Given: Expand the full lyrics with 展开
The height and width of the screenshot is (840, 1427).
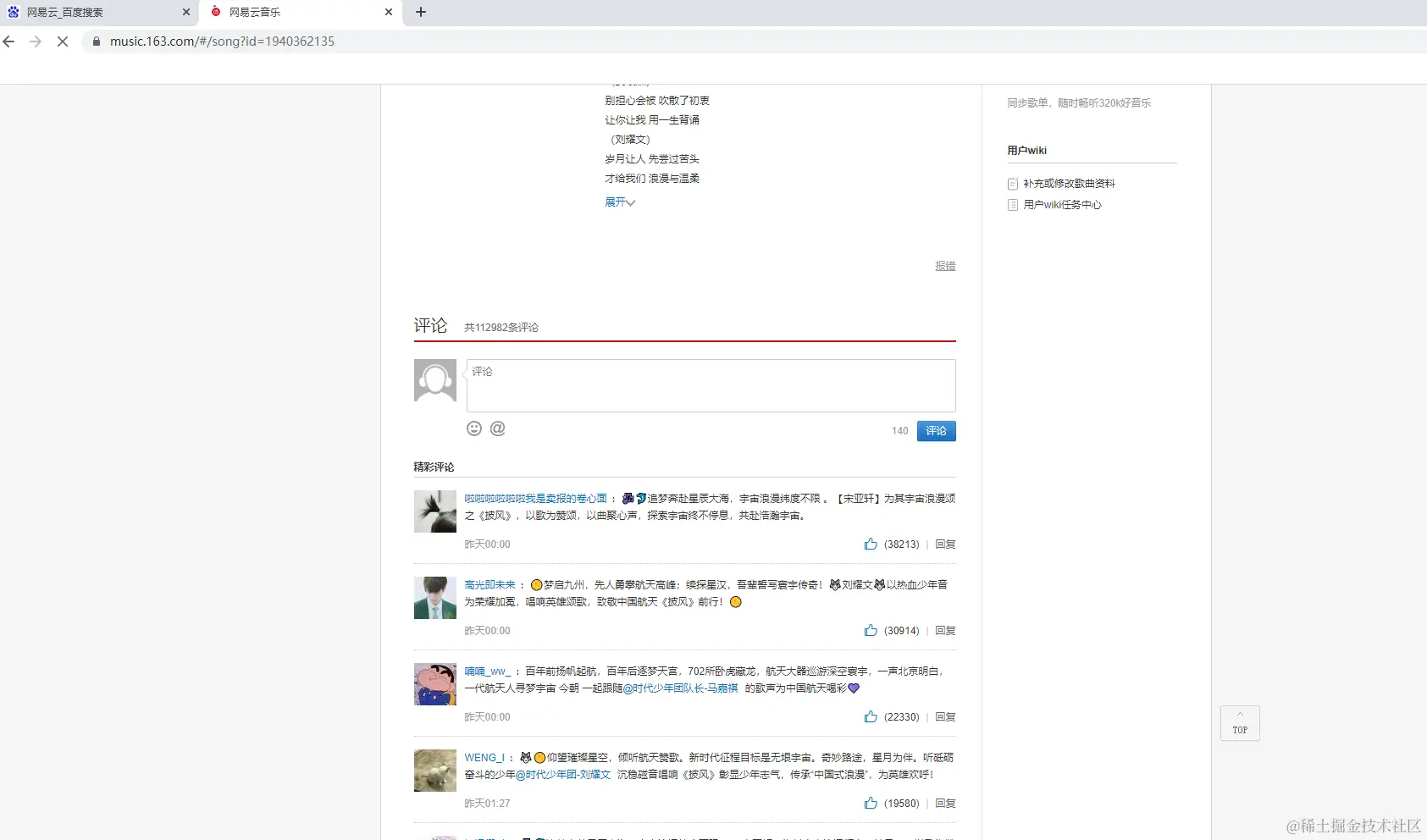Looking at the screenshot, I should coord(620,202).
